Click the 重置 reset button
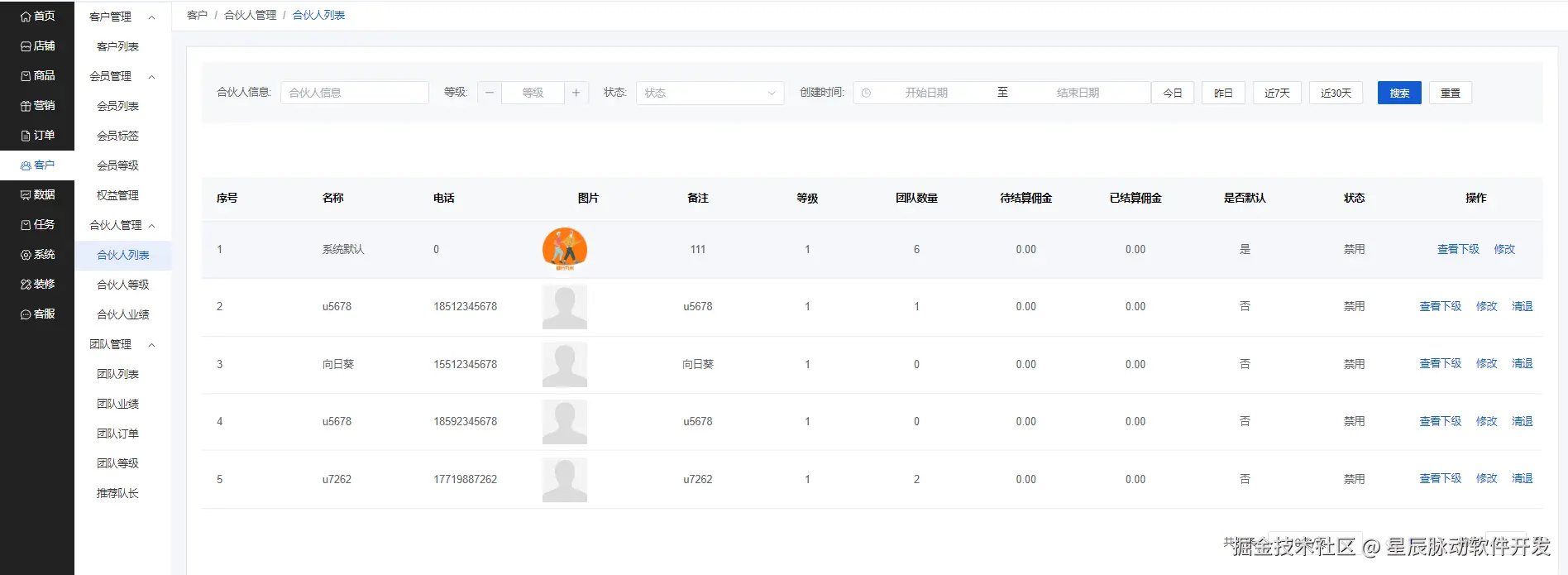 pos(1451,93)
